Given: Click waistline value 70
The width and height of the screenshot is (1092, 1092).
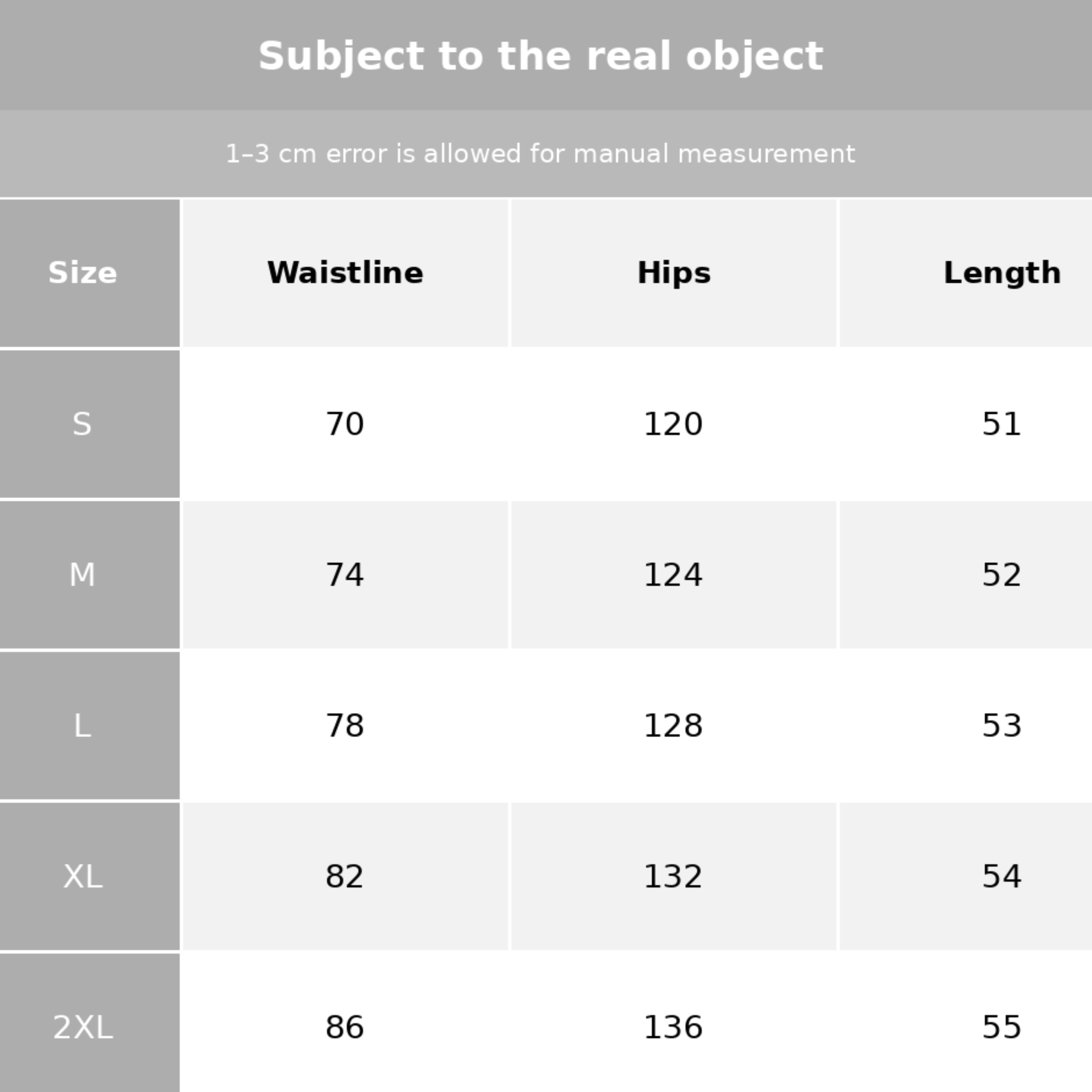Looking at the screenshot, I should click(x=345, y=424).
